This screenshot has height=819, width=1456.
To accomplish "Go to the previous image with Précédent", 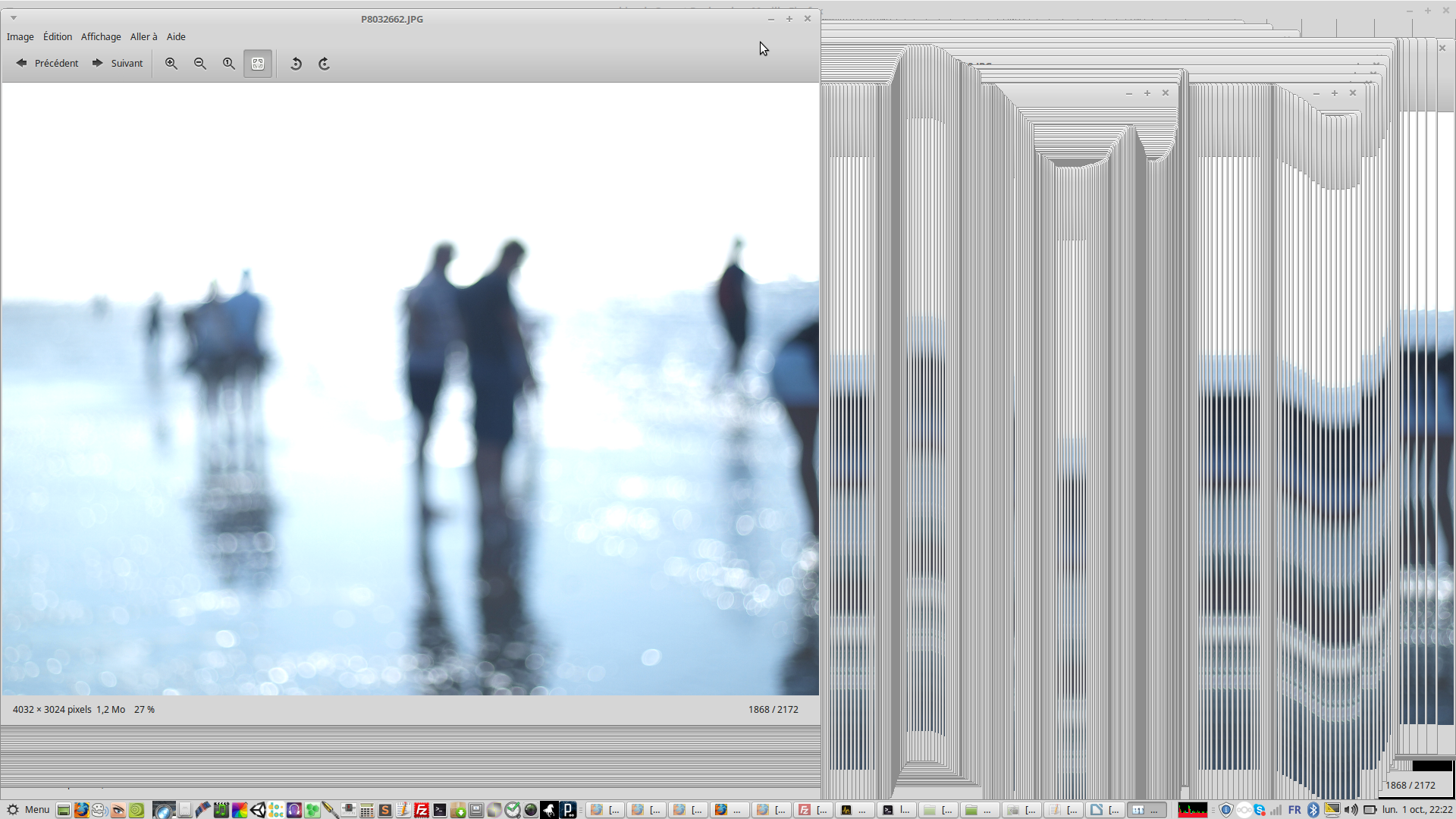I will coord(48,64).
